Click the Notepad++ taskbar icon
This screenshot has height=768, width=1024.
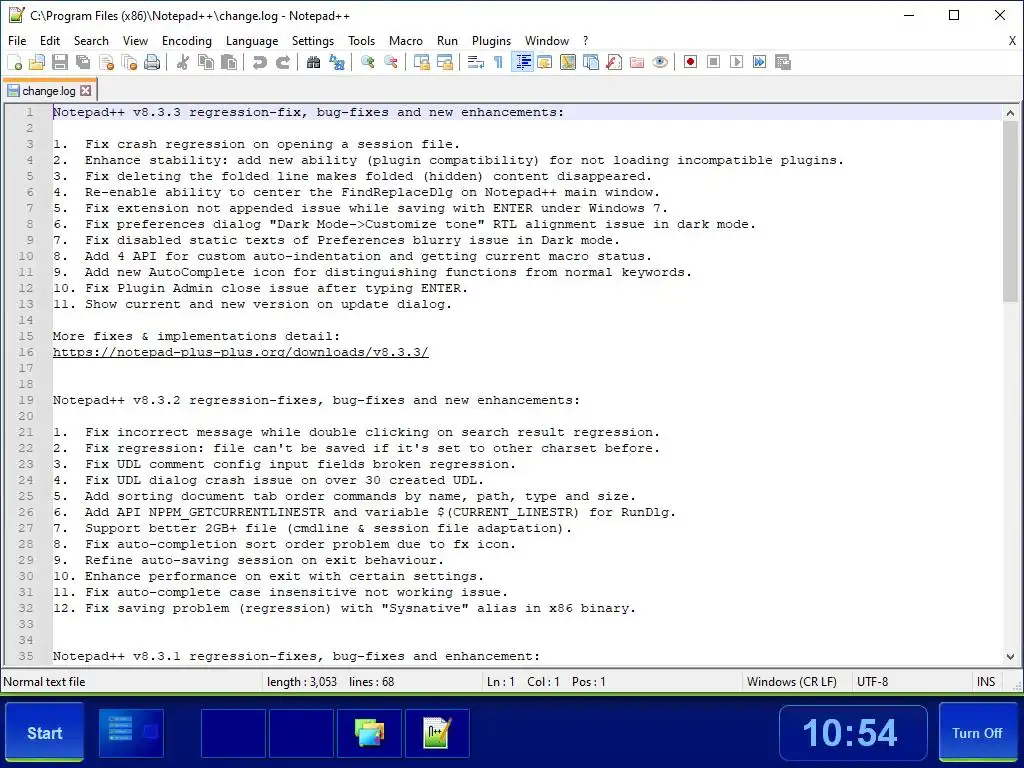[x=437, y=733]
